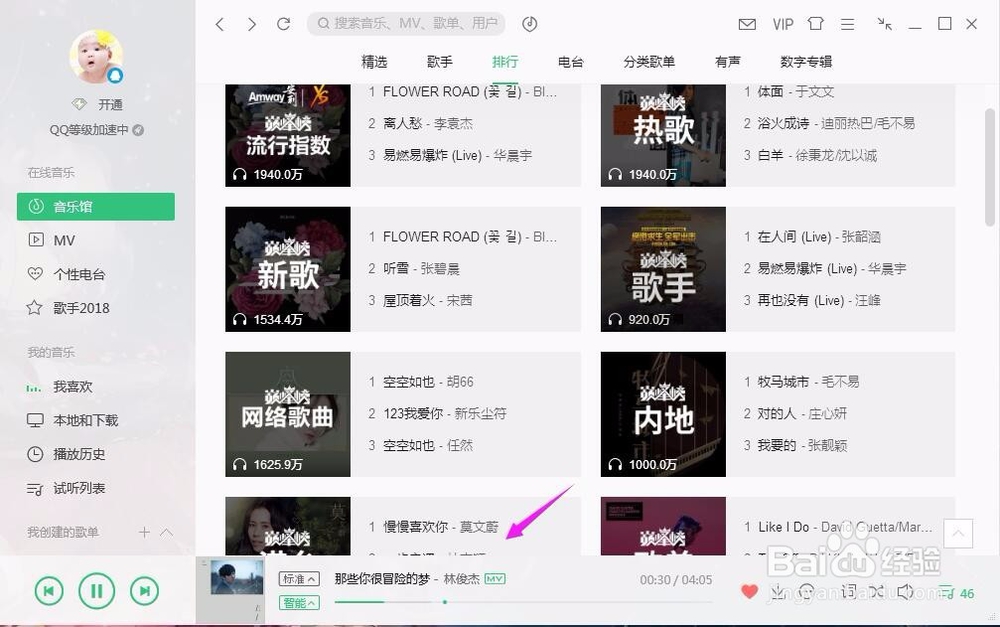The width and height of the screenshot is (1000, 627).
Task: Click song 在人间 (Live) - 张韶涵
Action: coord(819,237)
